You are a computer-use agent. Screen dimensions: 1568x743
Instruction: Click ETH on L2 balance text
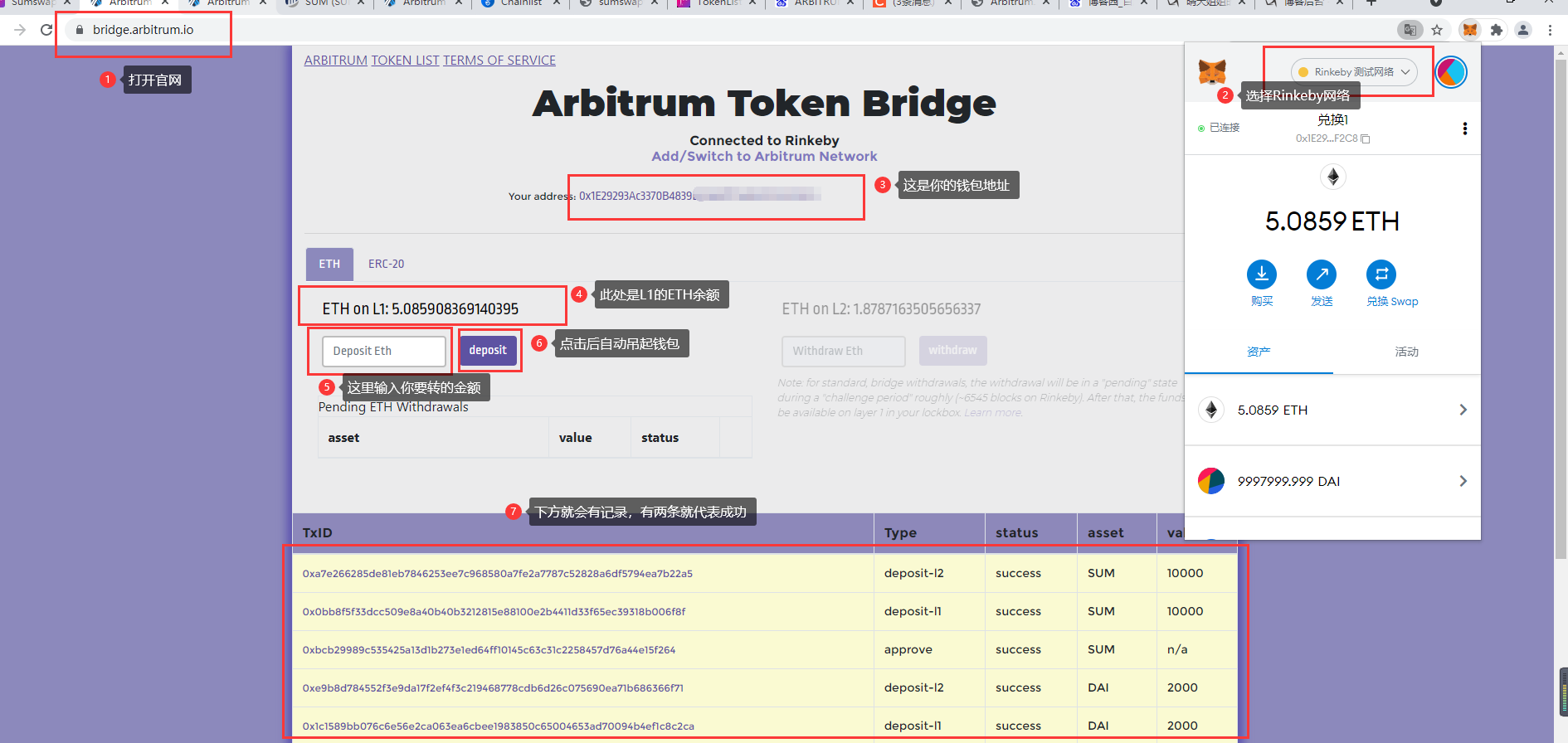tap(881, 308)
